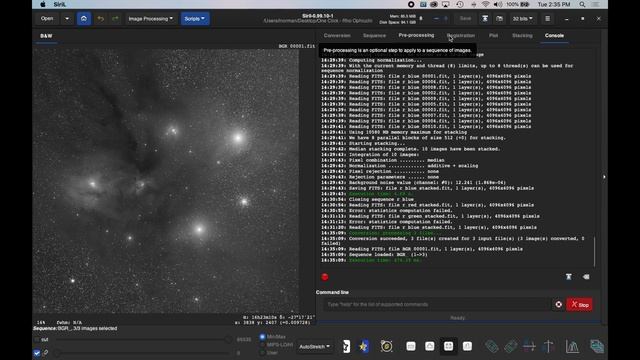The height and width of the screenshot is (360, 640).
Task: Click the volume icon in menu bar
Action: [498, 4]
